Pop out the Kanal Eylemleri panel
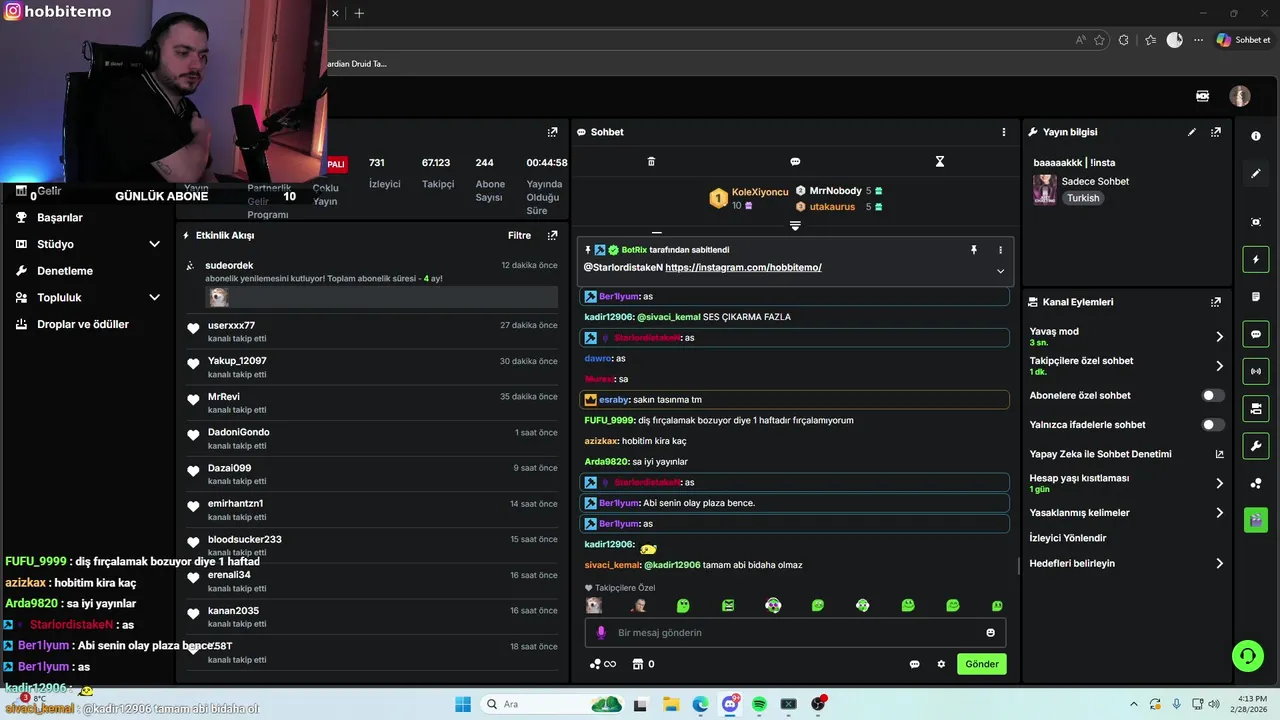Screen dimensions: 1280x720 click(1216, 302)
